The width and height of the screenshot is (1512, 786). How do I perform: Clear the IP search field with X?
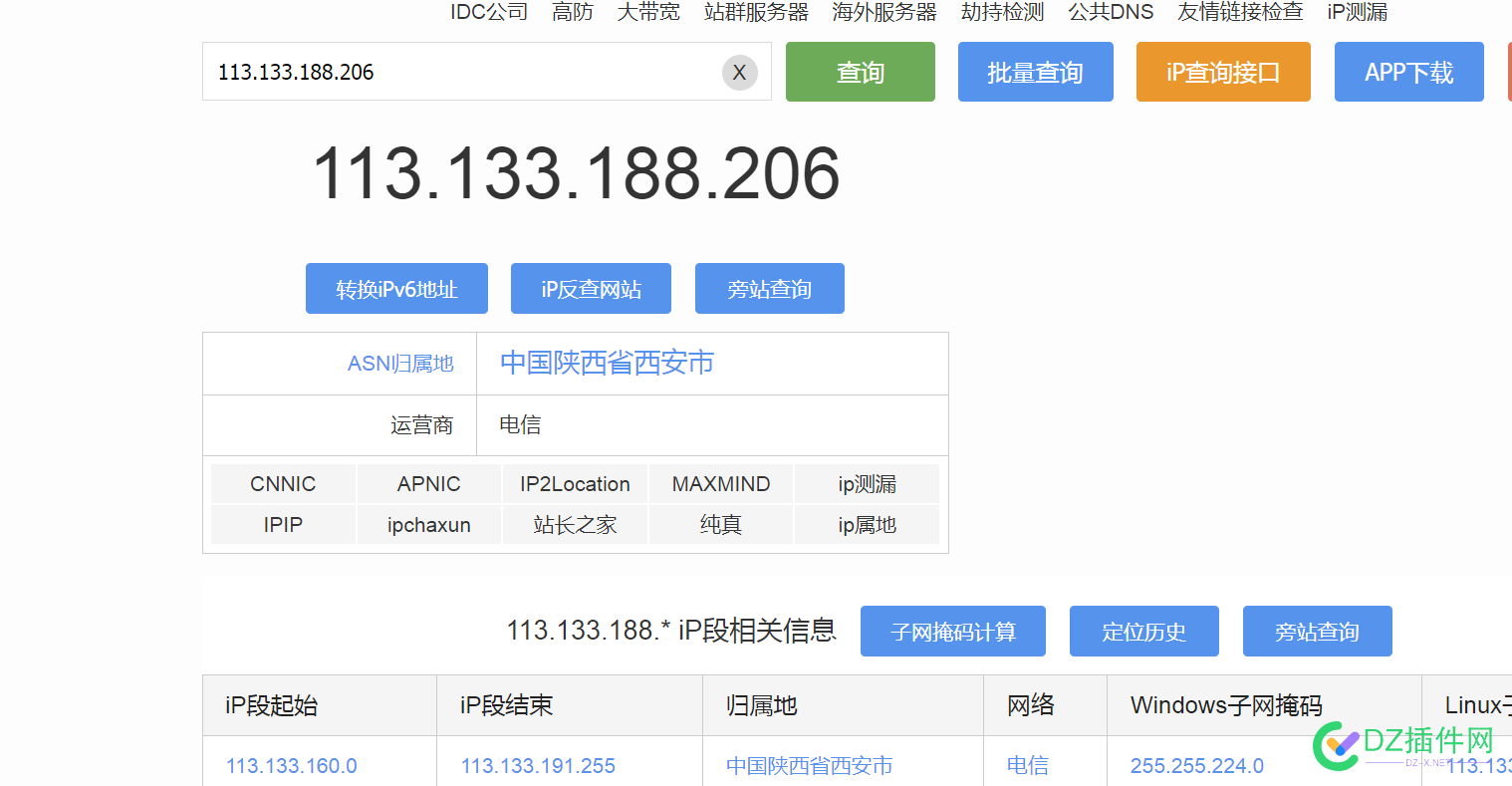pos(739,72)
